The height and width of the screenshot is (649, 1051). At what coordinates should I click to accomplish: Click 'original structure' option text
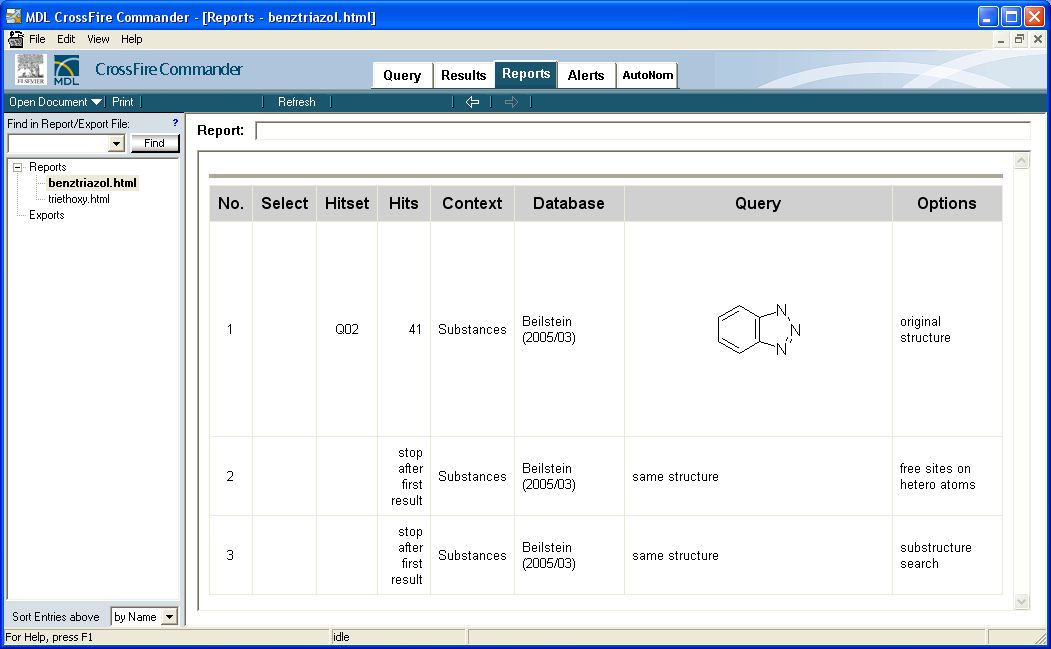[925, 329]
